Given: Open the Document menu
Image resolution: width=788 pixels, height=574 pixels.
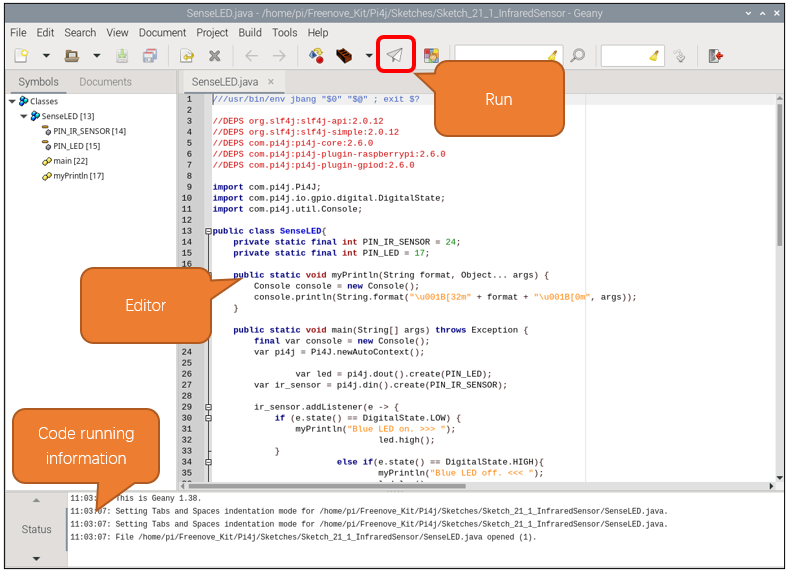Looking at the screenshot, I should tap(162, 33).
